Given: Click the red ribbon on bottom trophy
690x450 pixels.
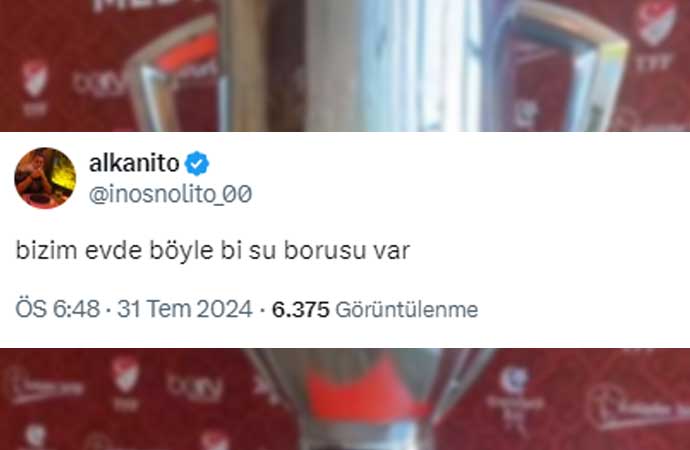Looking at the screenshot, I should (x=365, y=391).
